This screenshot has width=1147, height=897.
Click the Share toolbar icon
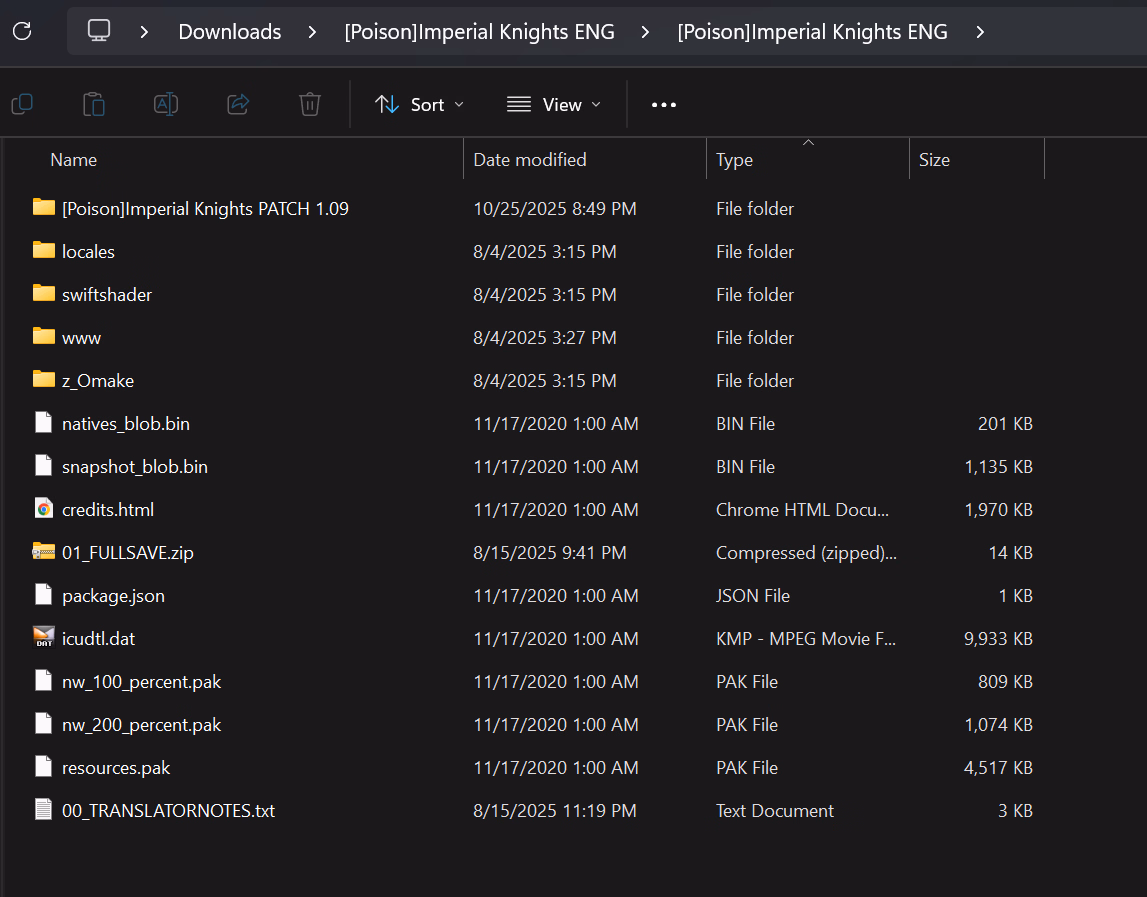tap(238, 104)
